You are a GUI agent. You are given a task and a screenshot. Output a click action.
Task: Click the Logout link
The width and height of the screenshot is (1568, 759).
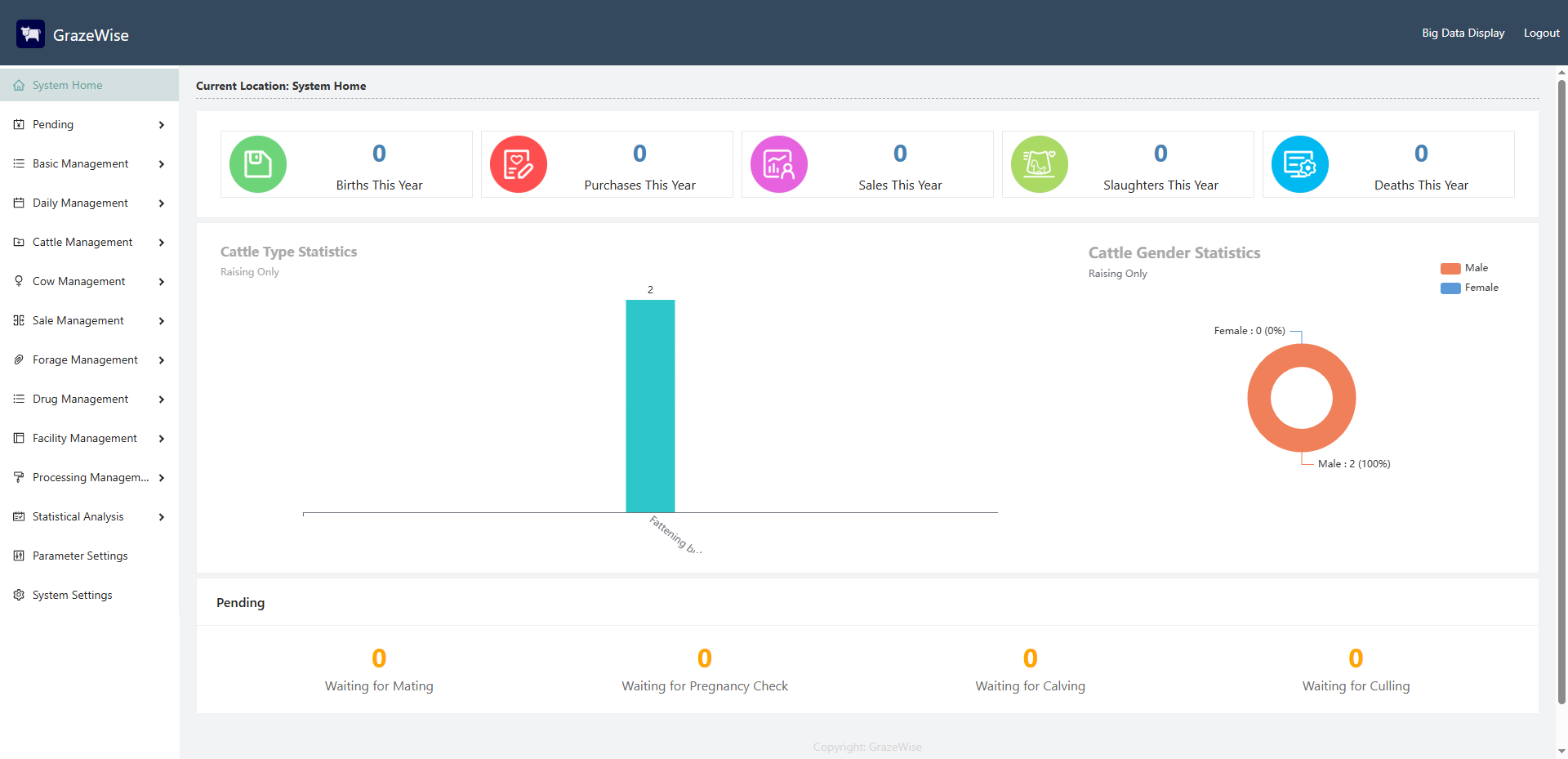(1541, 33)
